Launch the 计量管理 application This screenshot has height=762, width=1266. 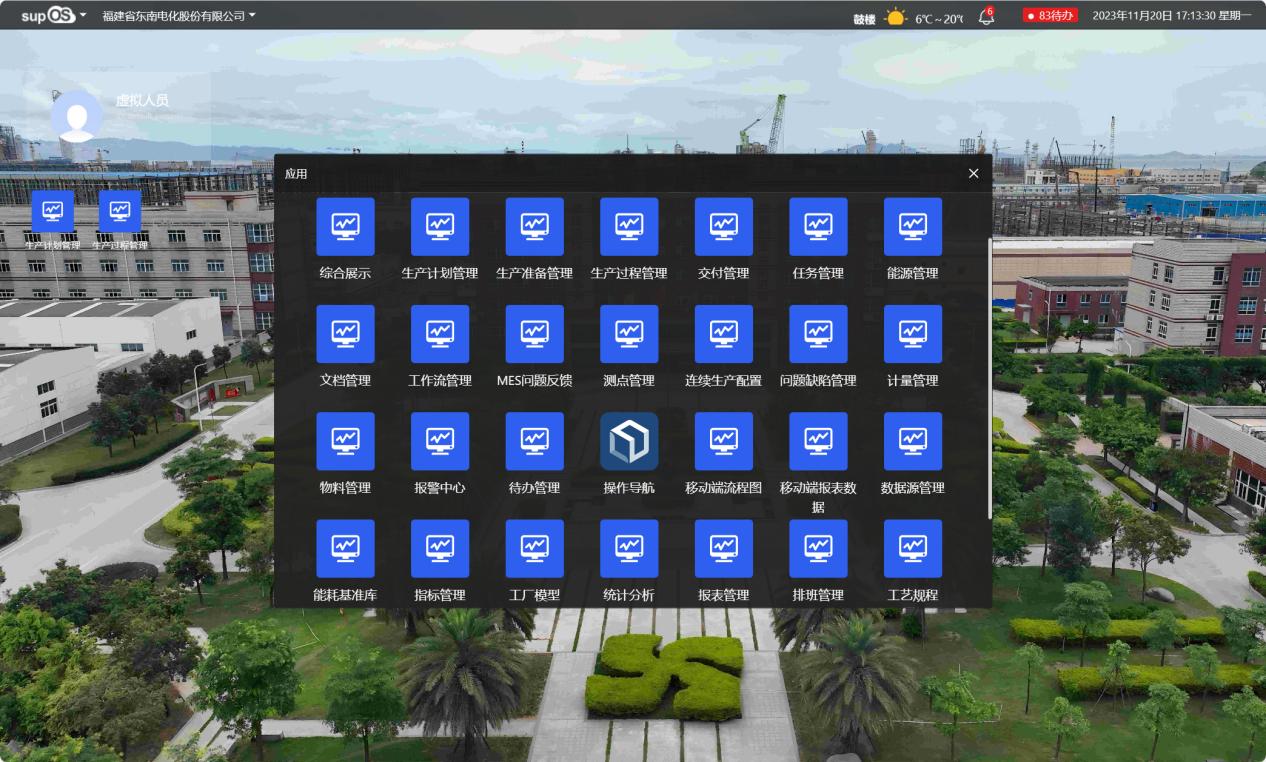(x=912, y=334)
